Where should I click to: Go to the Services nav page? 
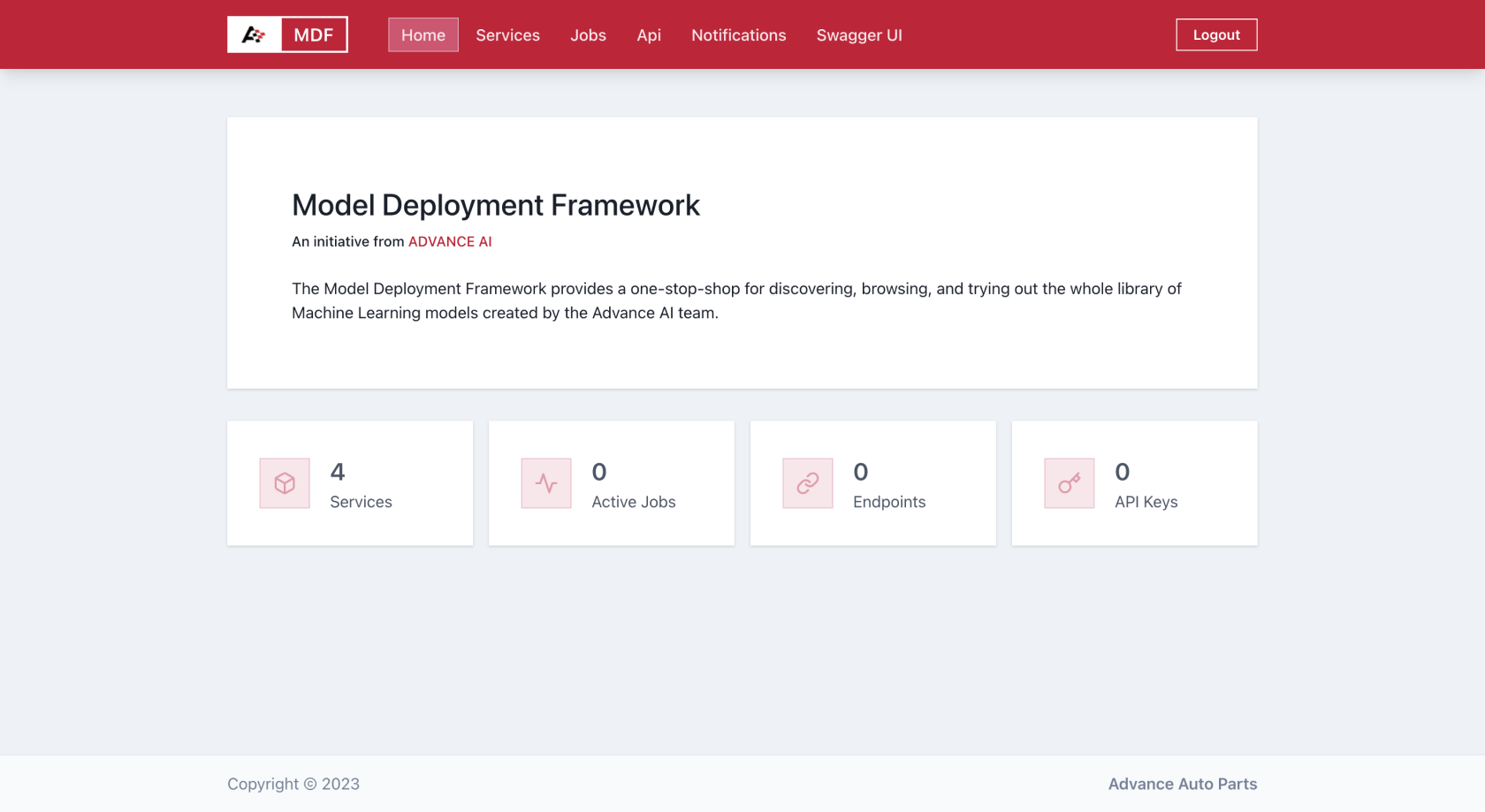tap(507, 34)
